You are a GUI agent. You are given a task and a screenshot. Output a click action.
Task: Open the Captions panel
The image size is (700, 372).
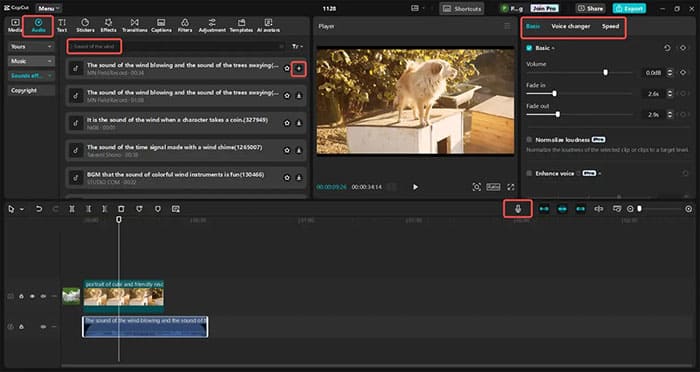161,25
